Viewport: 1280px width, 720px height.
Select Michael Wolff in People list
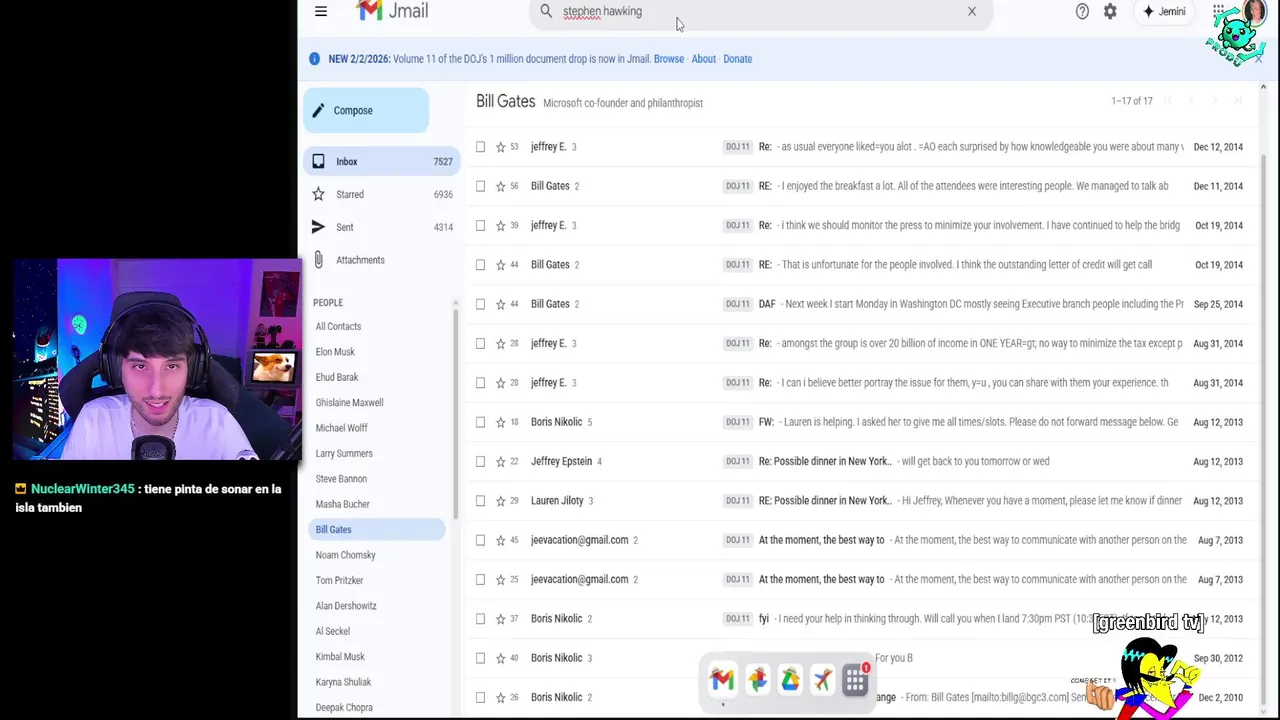pyautogui.click(x=341, y=428)
